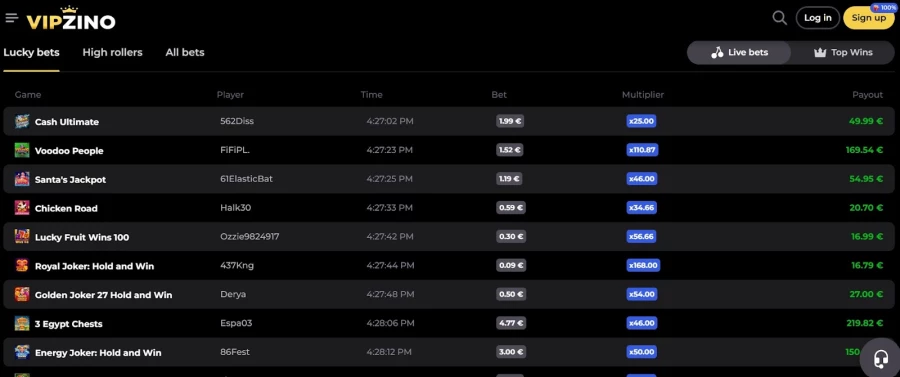Screen dimensions: 900x377
Task: Click the x50.00 multiplier badge
Action: [x=642, y=352]
